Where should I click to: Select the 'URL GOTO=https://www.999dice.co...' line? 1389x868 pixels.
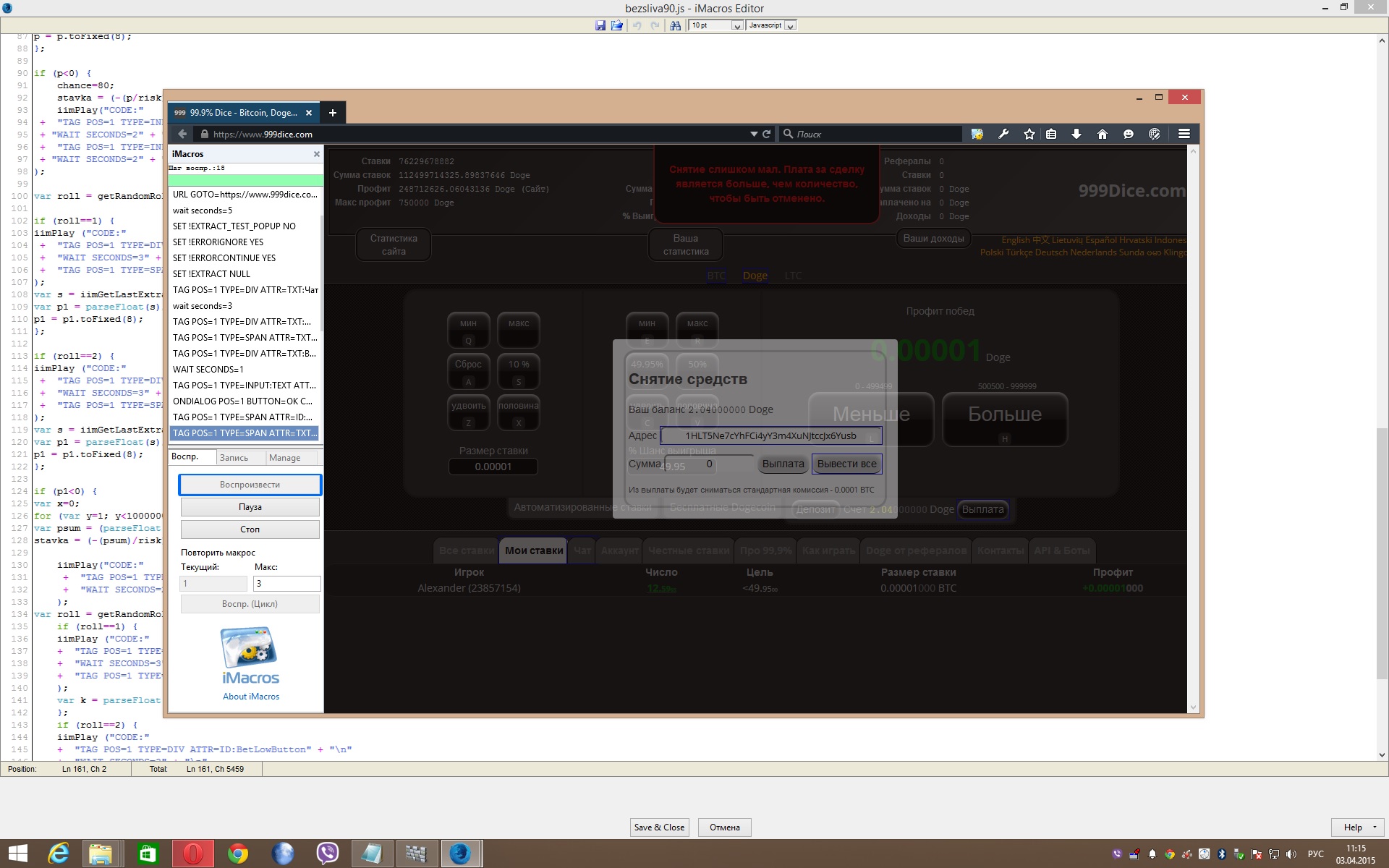244,195
